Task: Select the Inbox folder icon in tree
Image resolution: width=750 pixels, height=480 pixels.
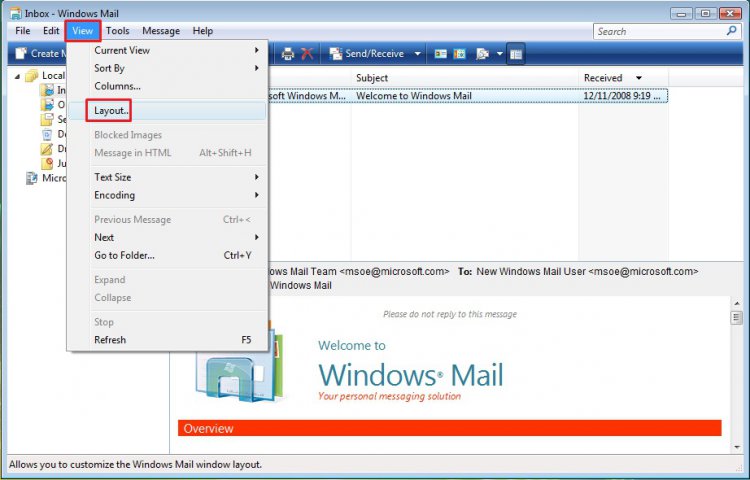Action: pos(47,90)
